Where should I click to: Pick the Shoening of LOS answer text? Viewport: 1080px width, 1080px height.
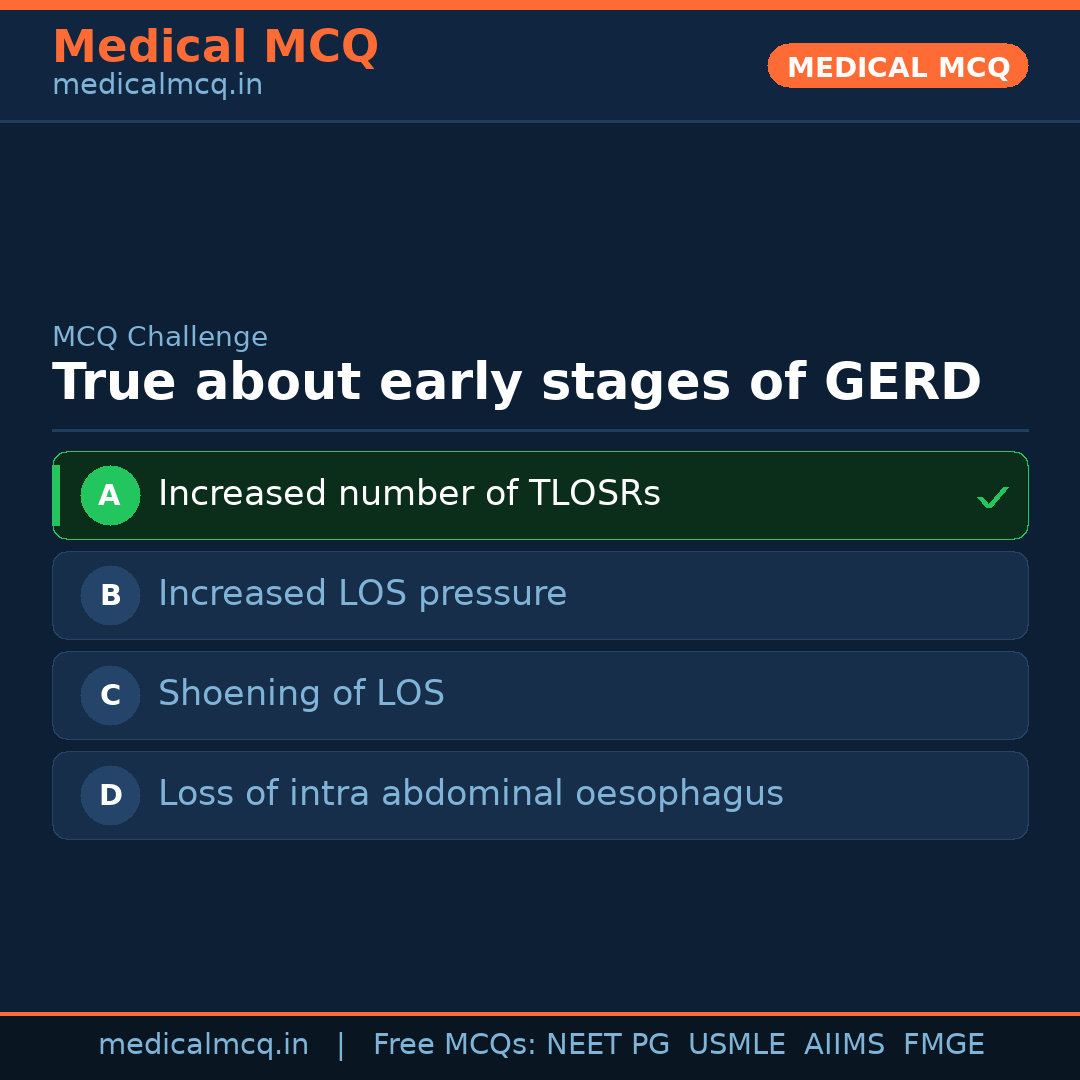click(301, 694)
